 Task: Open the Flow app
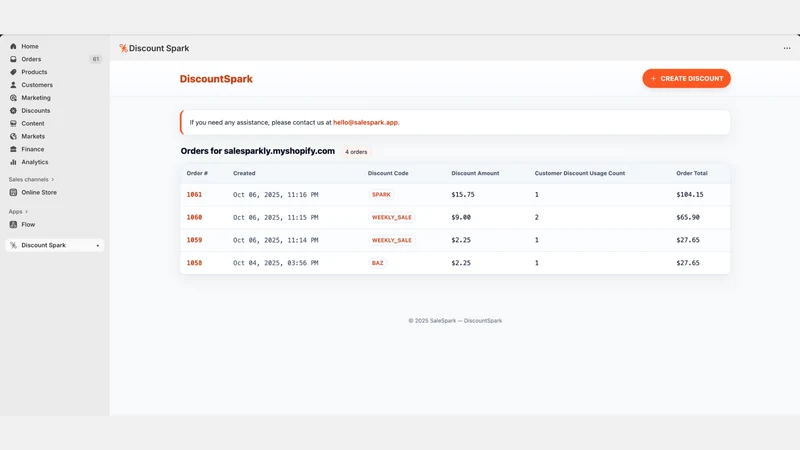point(28,224)
